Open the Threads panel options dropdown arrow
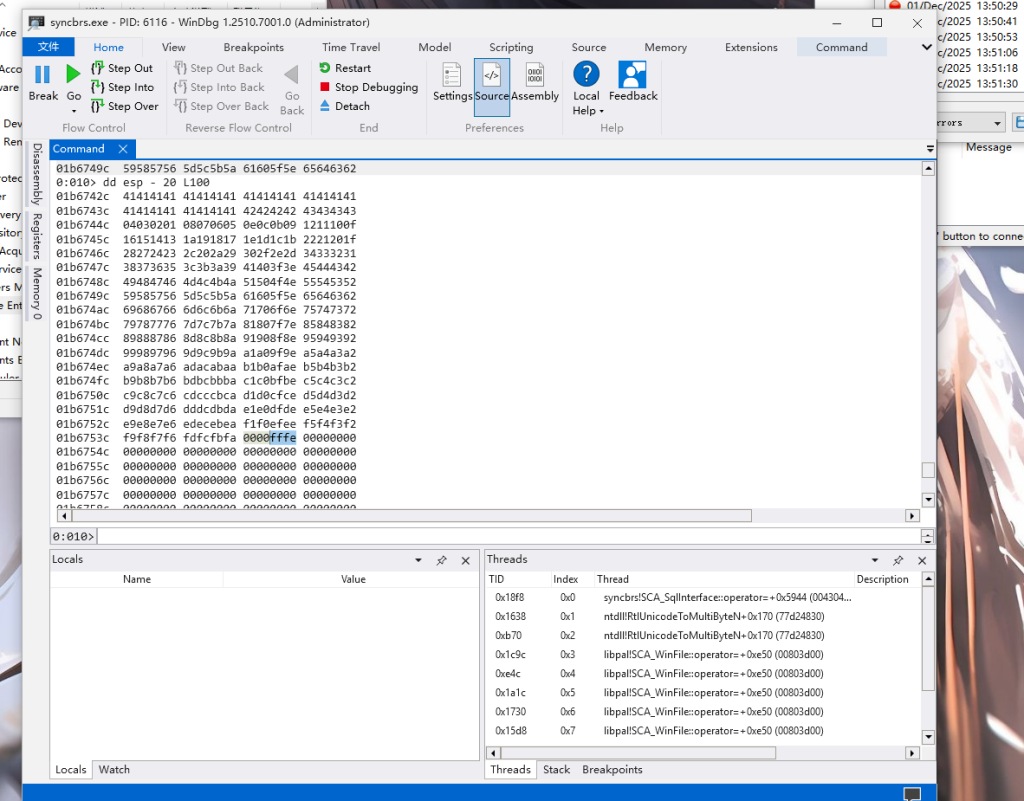The height and width of the screenshot is (801, 1024). click(x=875, y=561)
